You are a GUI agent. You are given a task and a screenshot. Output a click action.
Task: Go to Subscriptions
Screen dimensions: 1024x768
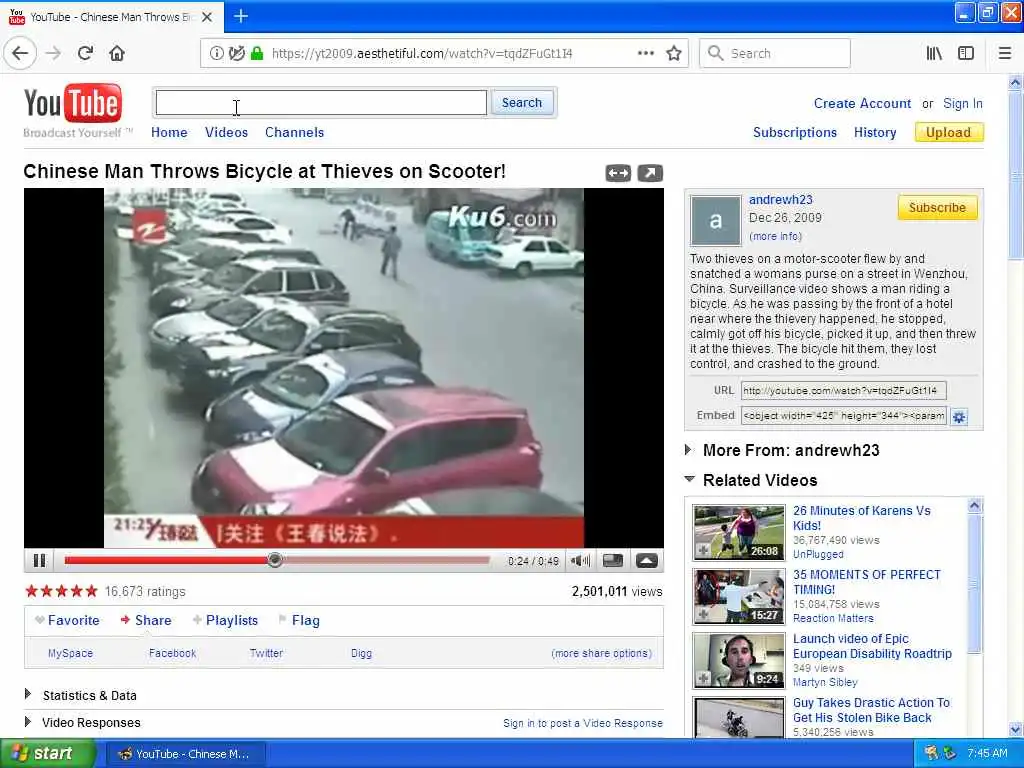pos(795,132)
